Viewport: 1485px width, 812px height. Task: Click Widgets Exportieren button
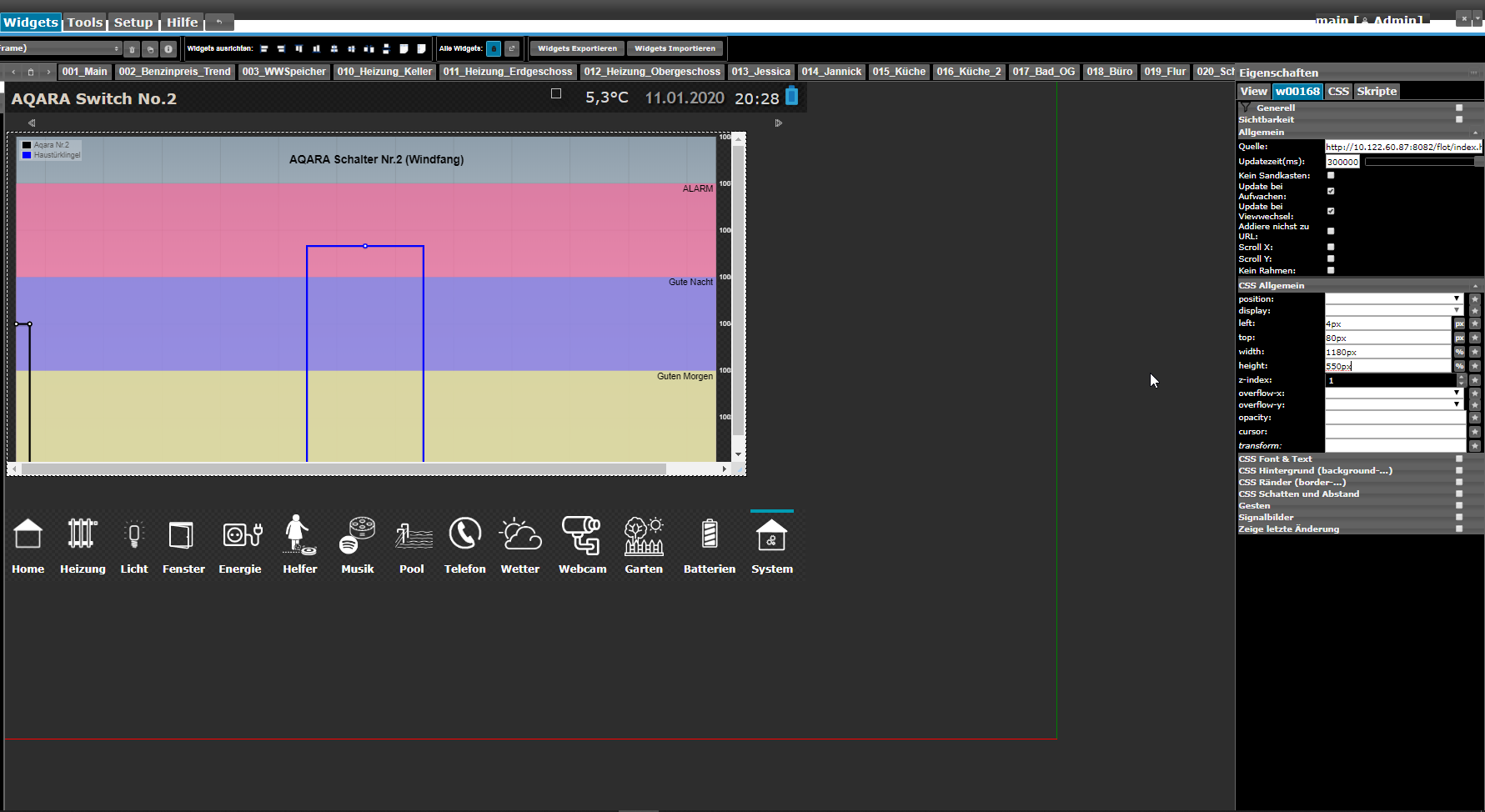(x=577, y=48)
